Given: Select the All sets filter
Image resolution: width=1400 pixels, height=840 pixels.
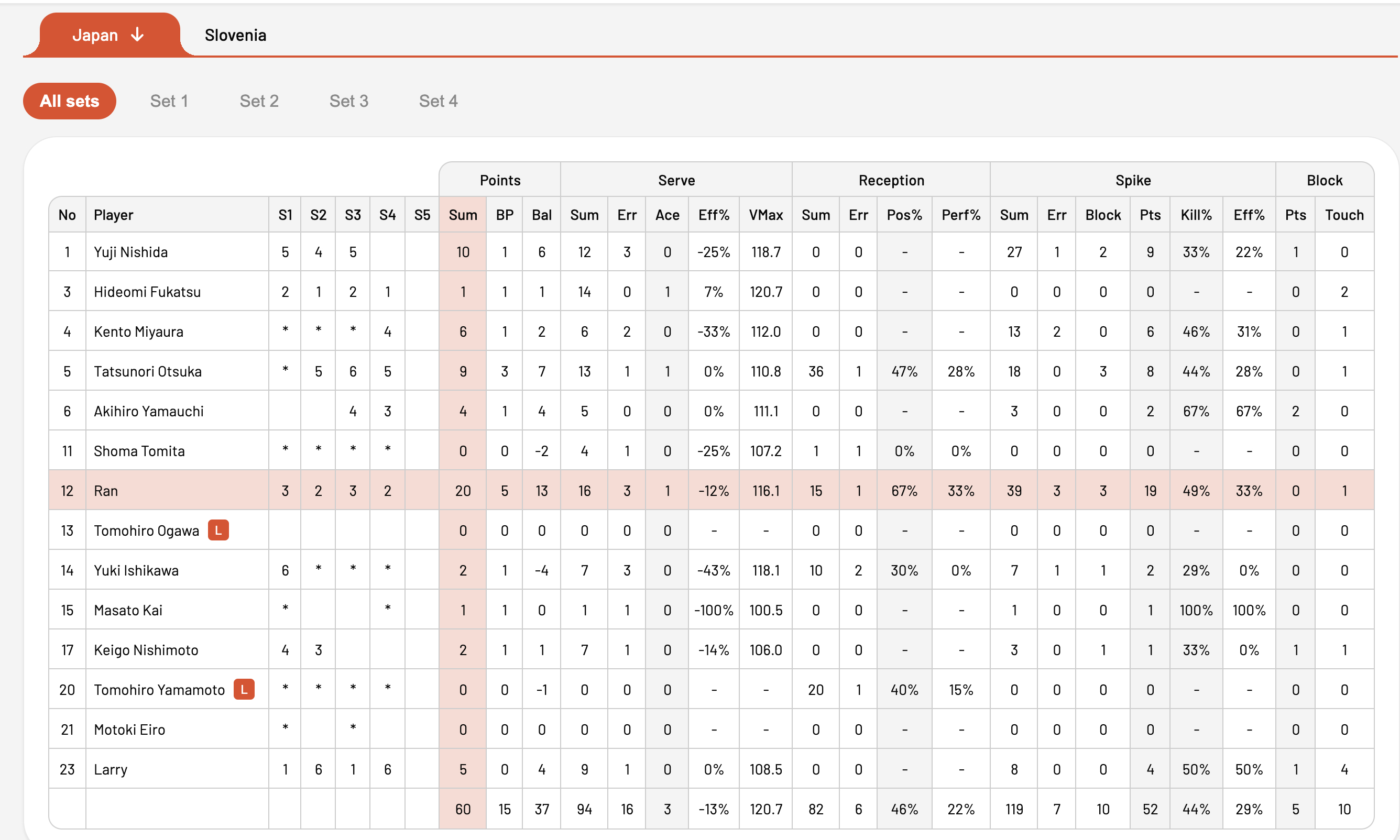Looking at the screenshot, I should pyautogui.click(x=70, y=101).
